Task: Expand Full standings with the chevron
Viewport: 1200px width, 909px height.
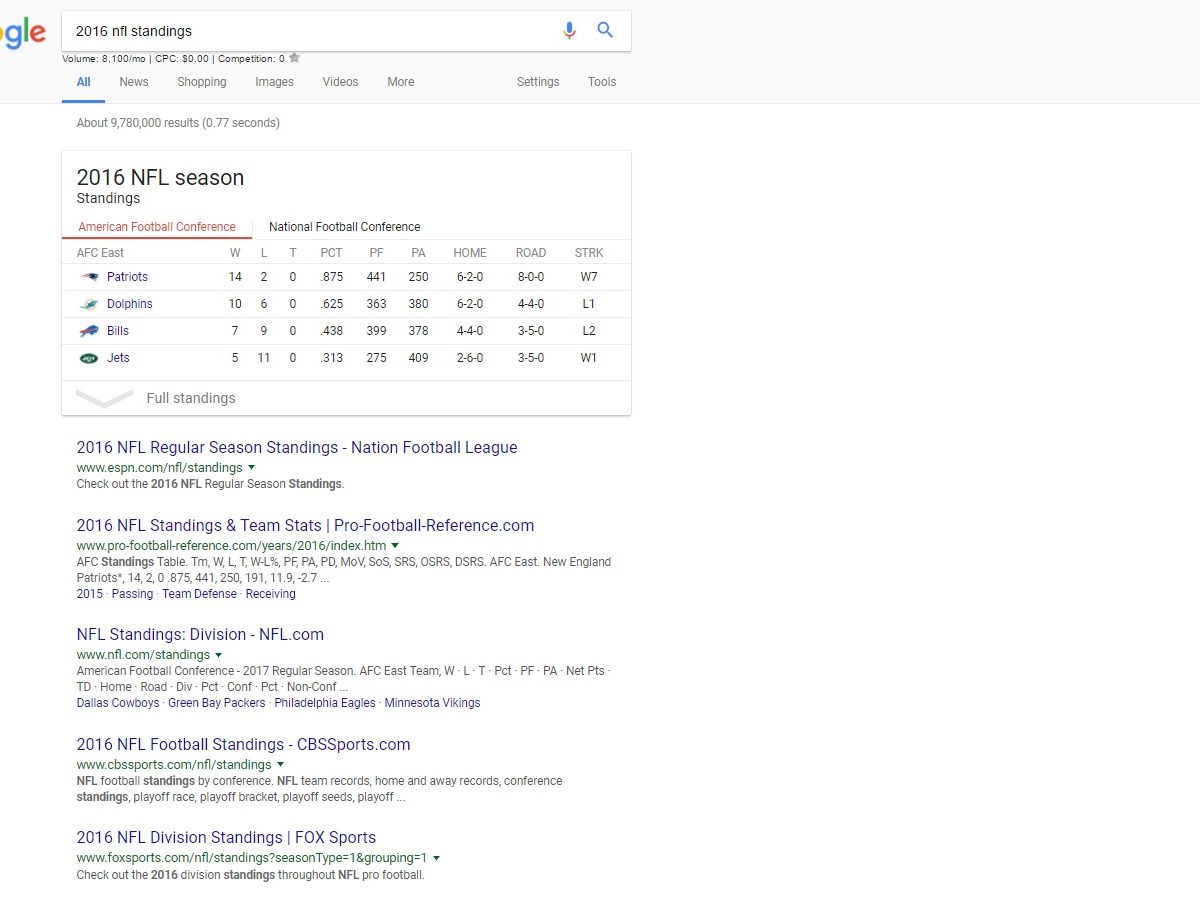Action: 104,398
